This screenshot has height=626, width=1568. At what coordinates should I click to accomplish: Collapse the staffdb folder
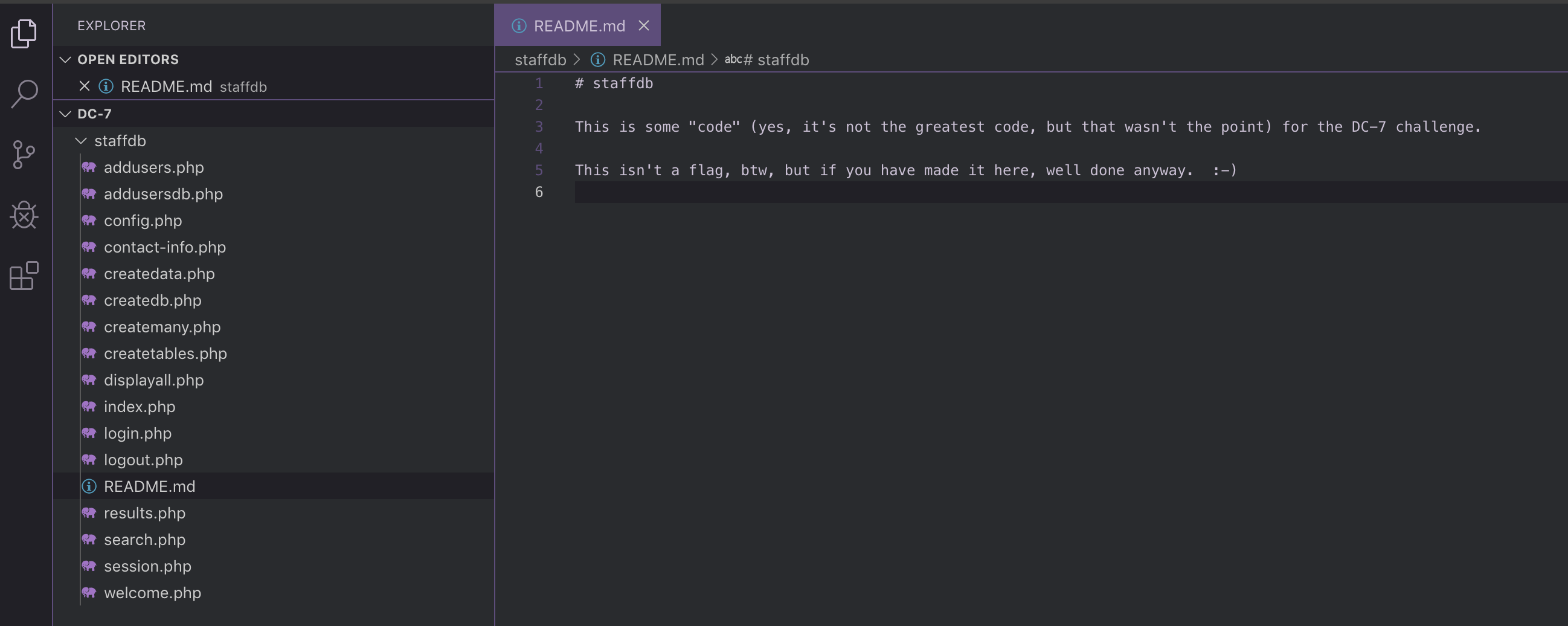(x=80, y=141)
